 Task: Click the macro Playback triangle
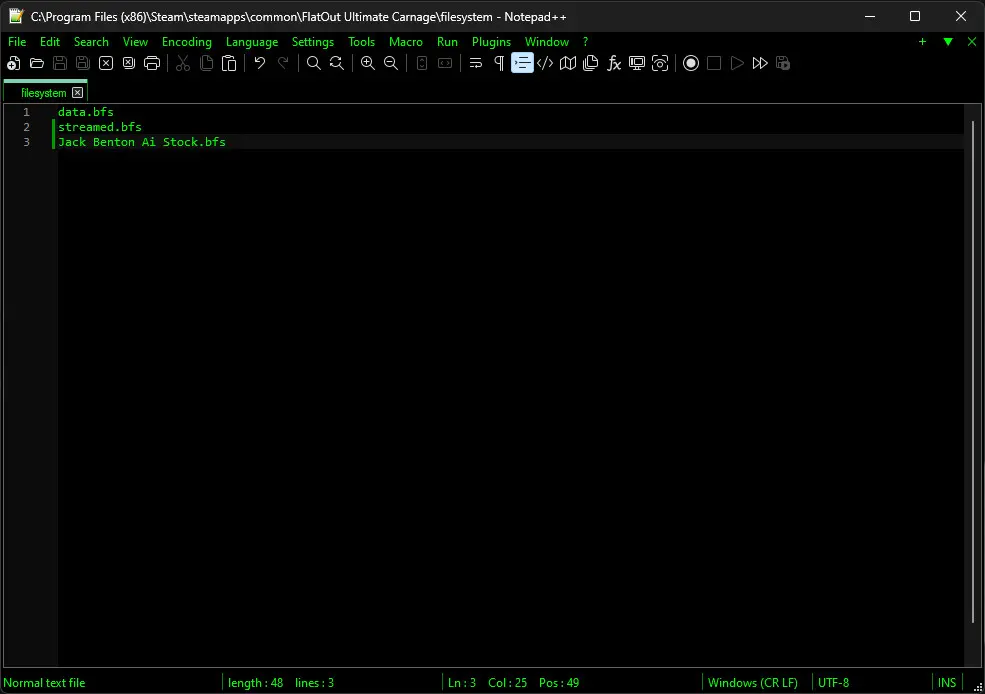point(737,63)
